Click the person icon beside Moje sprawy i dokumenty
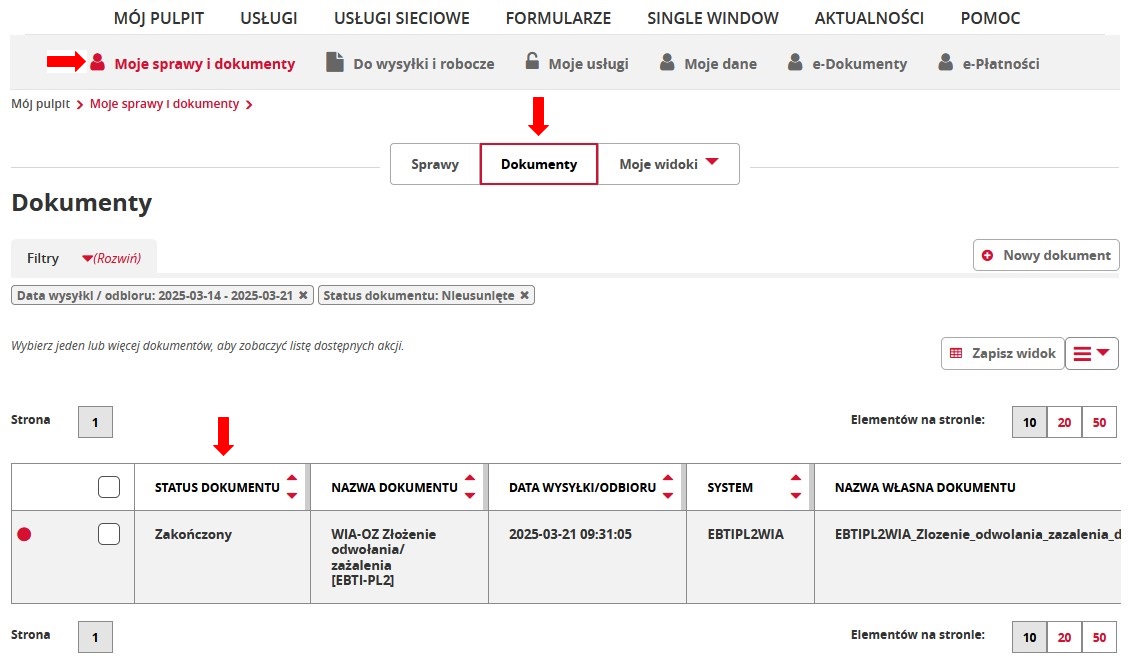The height and width of the screenshot is (661, 1133). click(x=97, y=63)
